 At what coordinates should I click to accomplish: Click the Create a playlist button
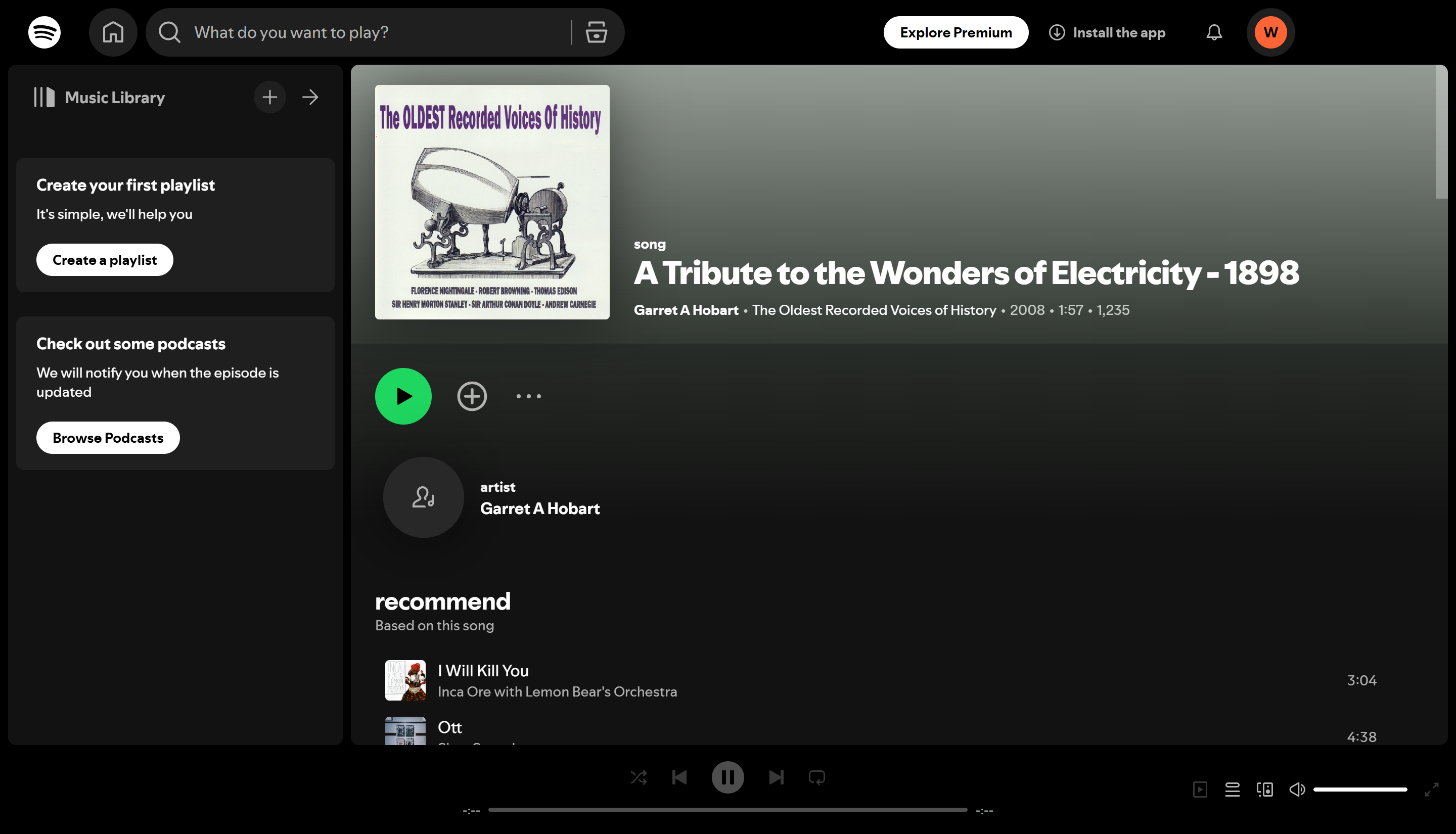[104, 259]
